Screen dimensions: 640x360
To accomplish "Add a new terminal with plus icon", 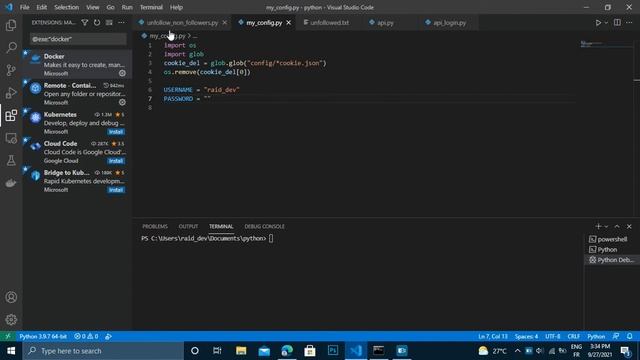I will (x=598, y=226).
